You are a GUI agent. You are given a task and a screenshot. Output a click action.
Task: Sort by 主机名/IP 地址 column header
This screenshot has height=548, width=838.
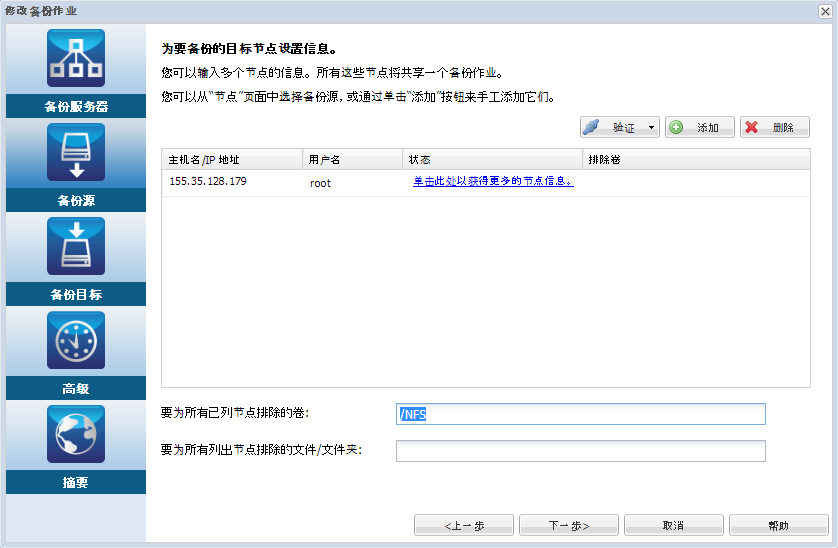(232, 159)
